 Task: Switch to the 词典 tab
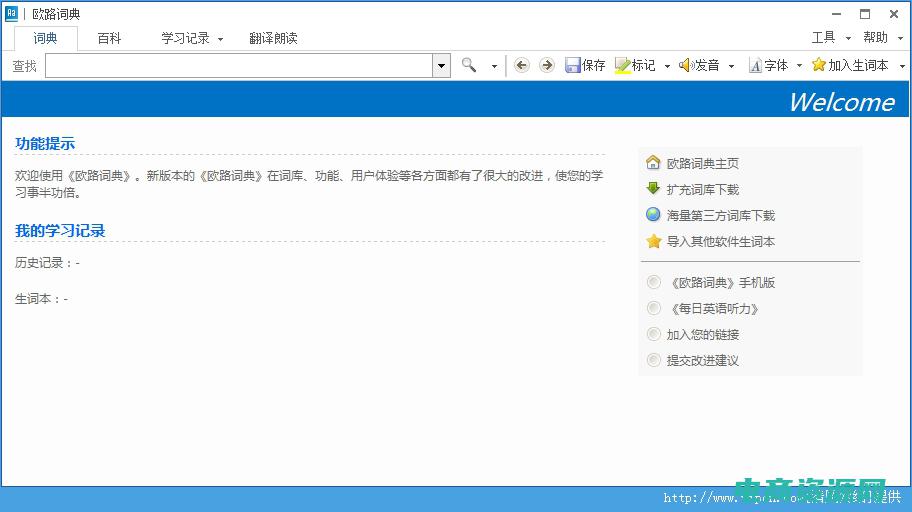click(45, 38)
